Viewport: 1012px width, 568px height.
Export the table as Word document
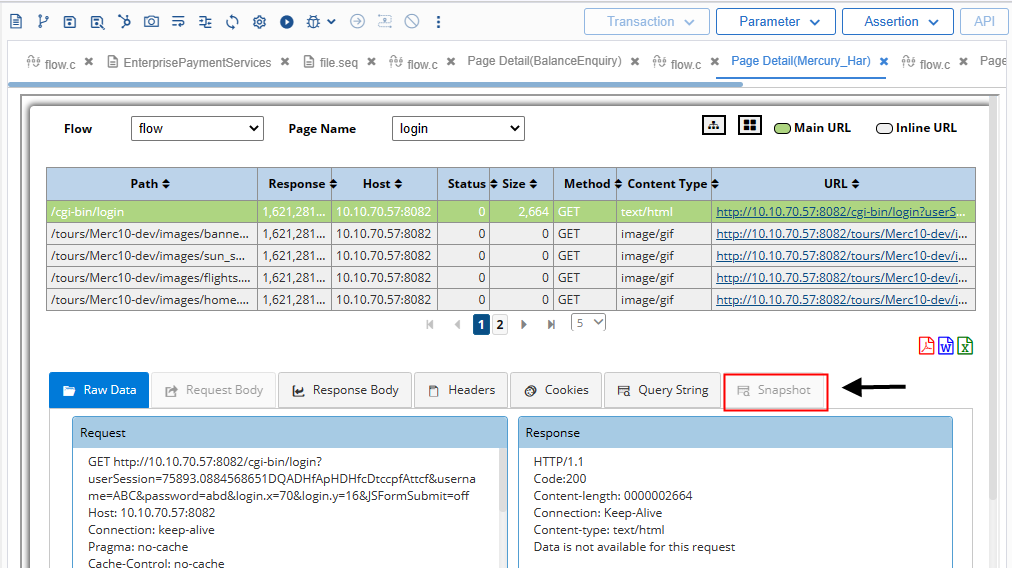click(946, 346)
